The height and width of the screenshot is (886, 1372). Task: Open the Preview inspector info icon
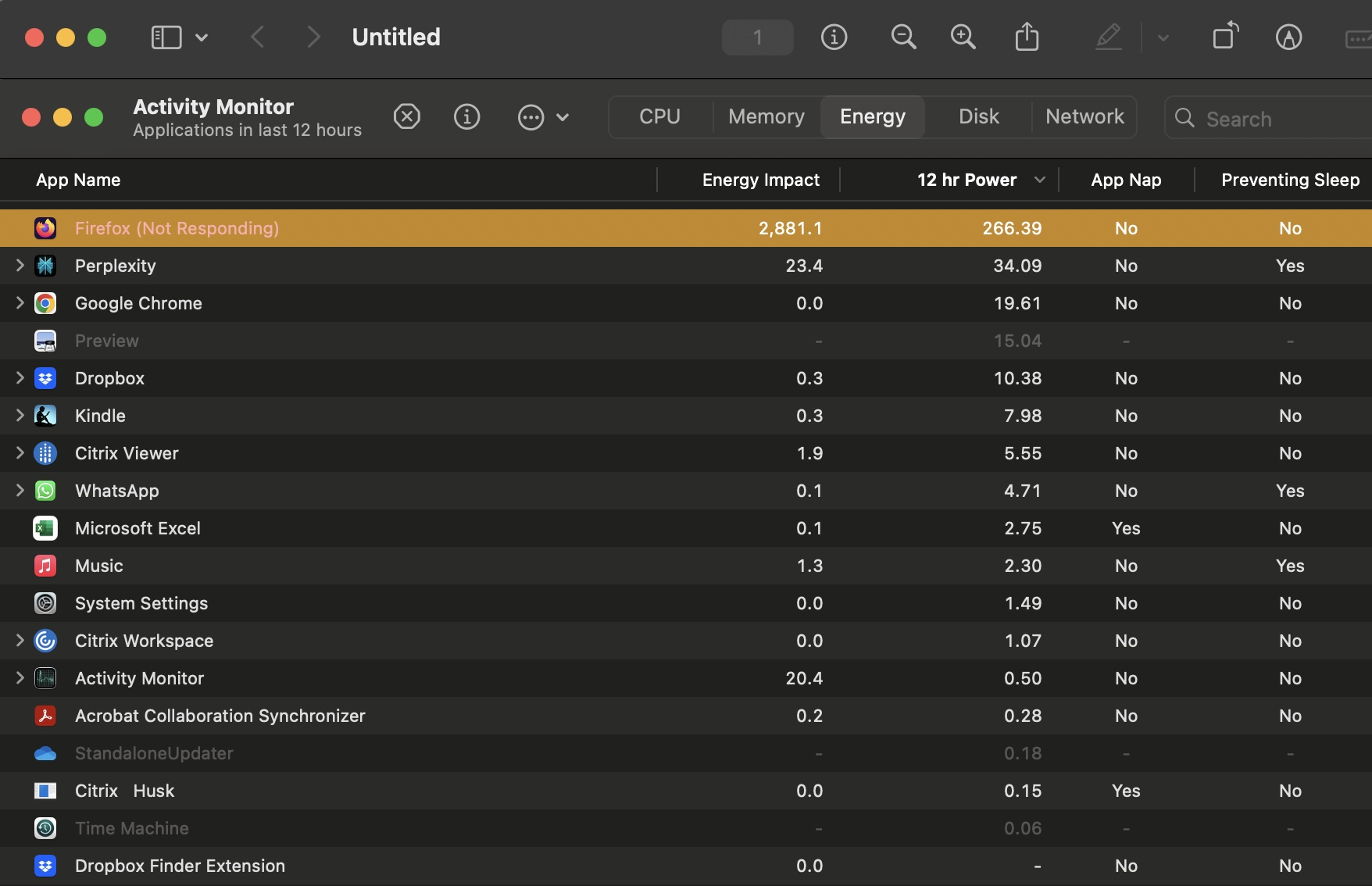pos(834,37)
